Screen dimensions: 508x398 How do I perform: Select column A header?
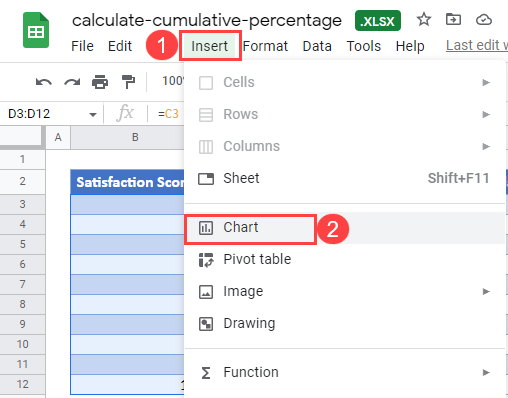[58, 137]
